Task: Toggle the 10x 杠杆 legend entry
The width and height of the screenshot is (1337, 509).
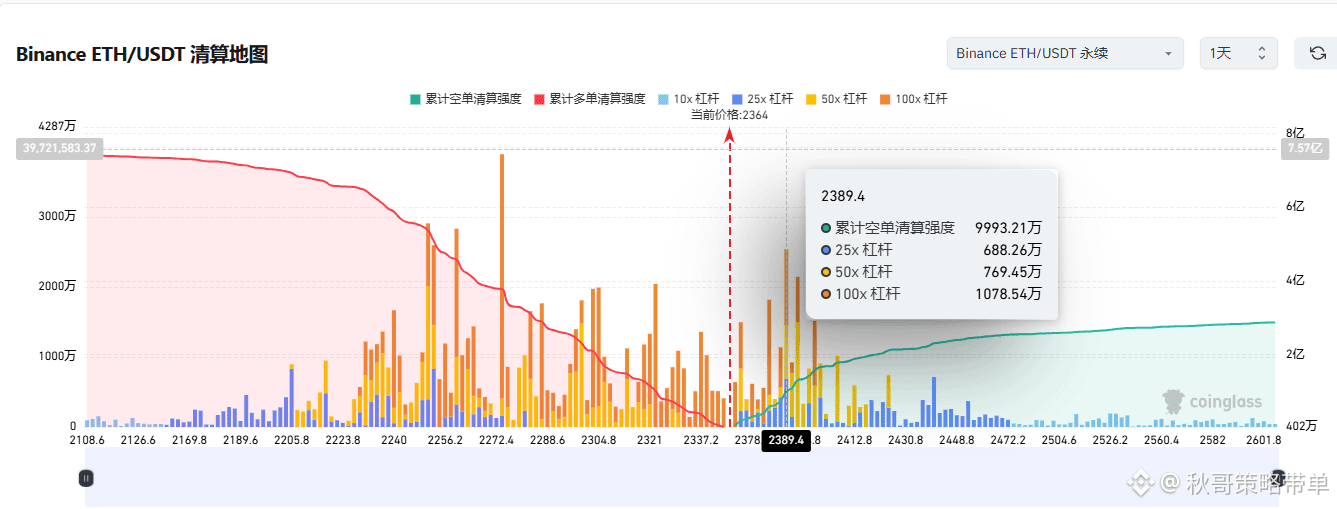Action: 688,99
